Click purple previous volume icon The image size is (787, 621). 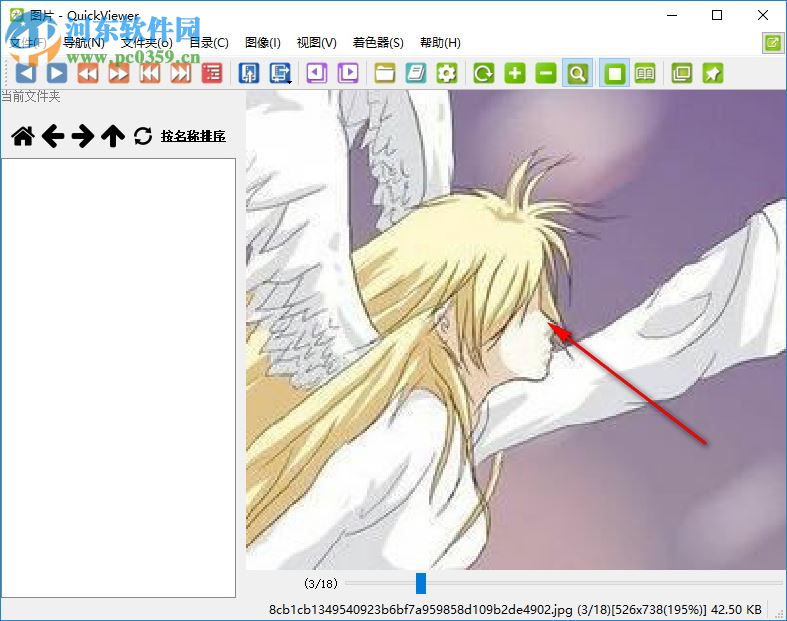317,73
